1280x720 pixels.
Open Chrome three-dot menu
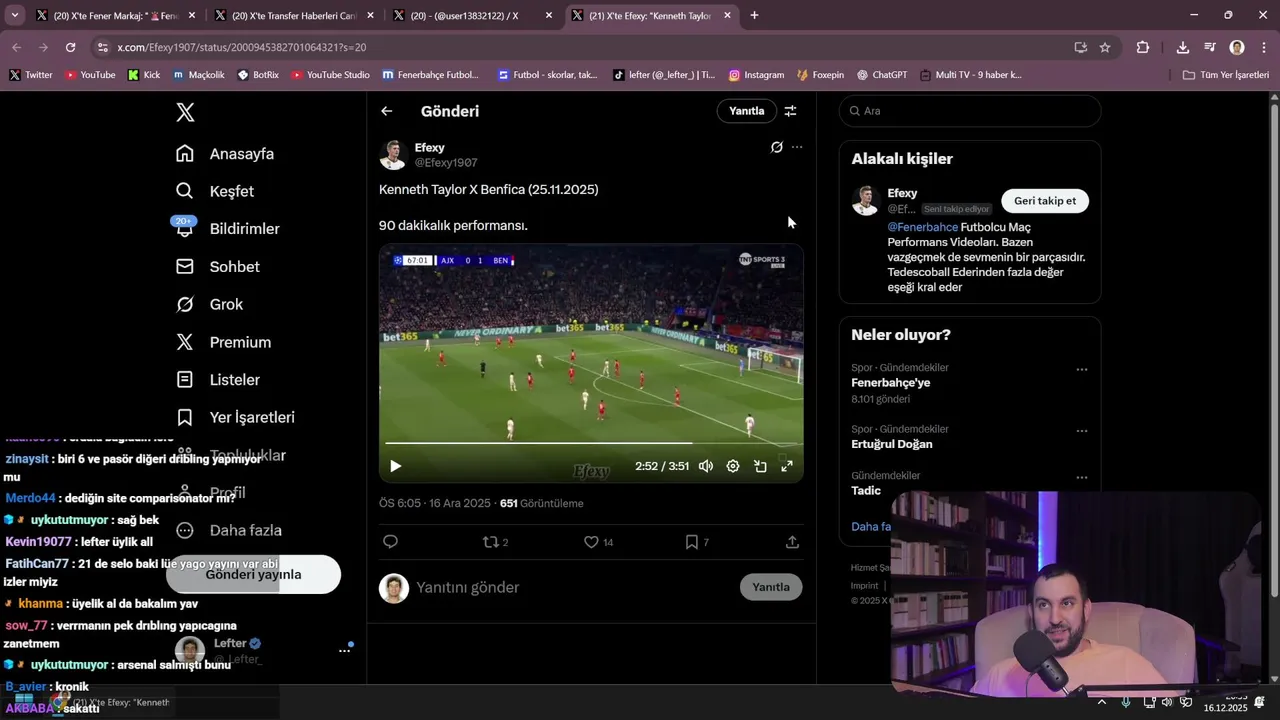pyautogui.click(x=1265, y=47)
